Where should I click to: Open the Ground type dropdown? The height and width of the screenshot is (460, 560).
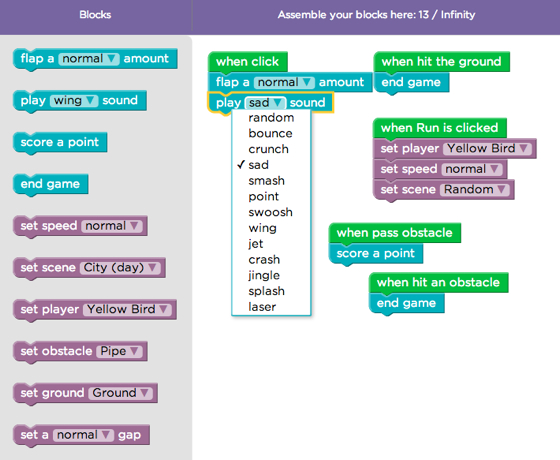121,393
